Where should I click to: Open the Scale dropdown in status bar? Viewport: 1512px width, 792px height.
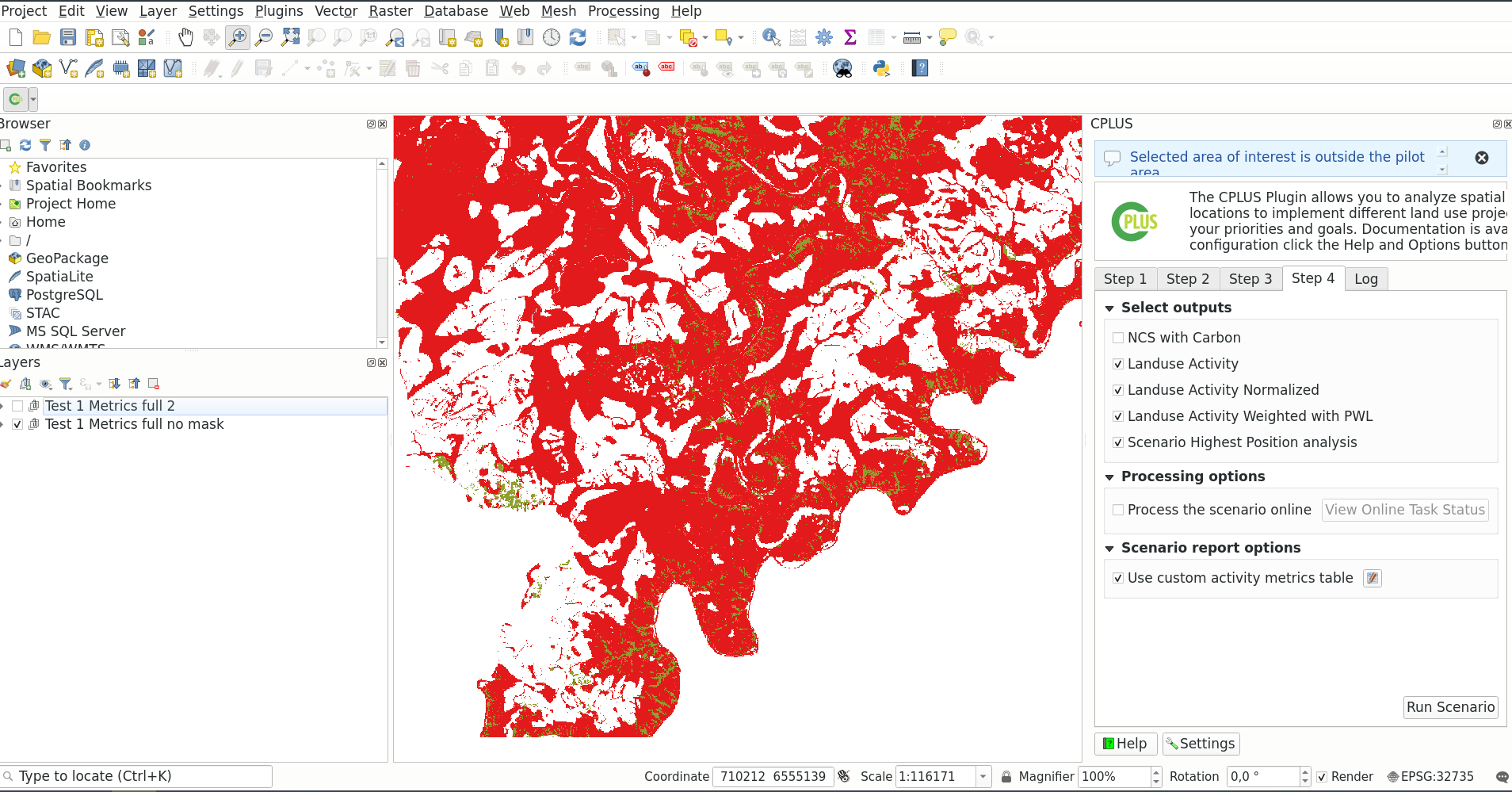[x=983, y=777]
